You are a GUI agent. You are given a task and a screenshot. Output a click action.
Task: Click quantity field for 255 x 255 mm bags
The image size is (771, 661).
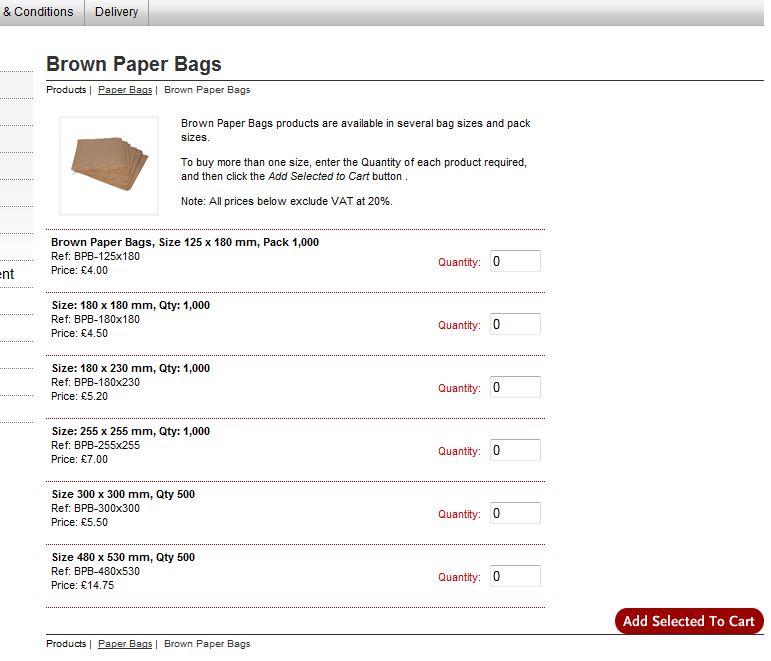click(515, 450)
